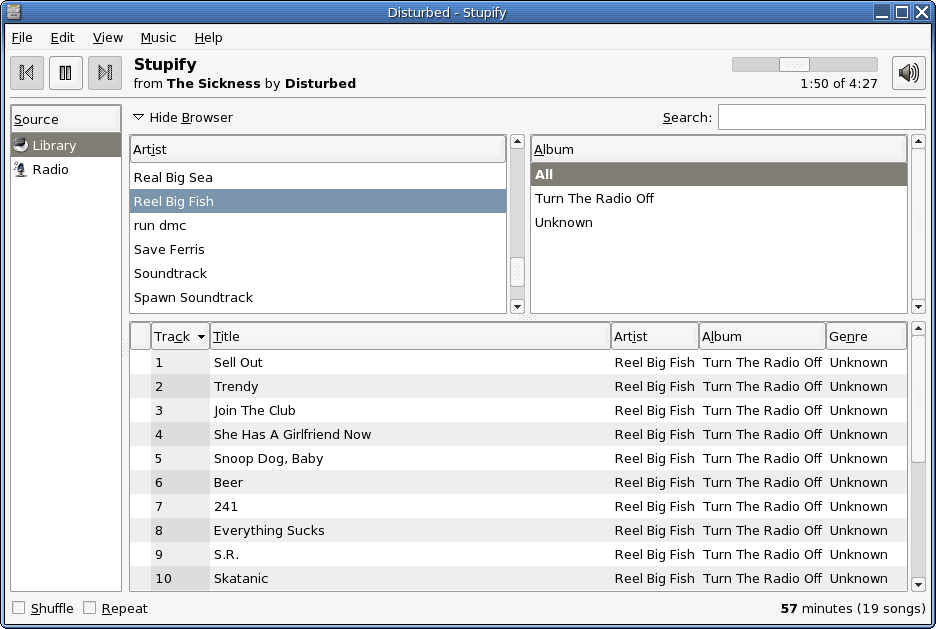936x629 pixels.
Task: Click the artist list scrollbar thumb
Action: pyautogui.click(x=518, y=272)
